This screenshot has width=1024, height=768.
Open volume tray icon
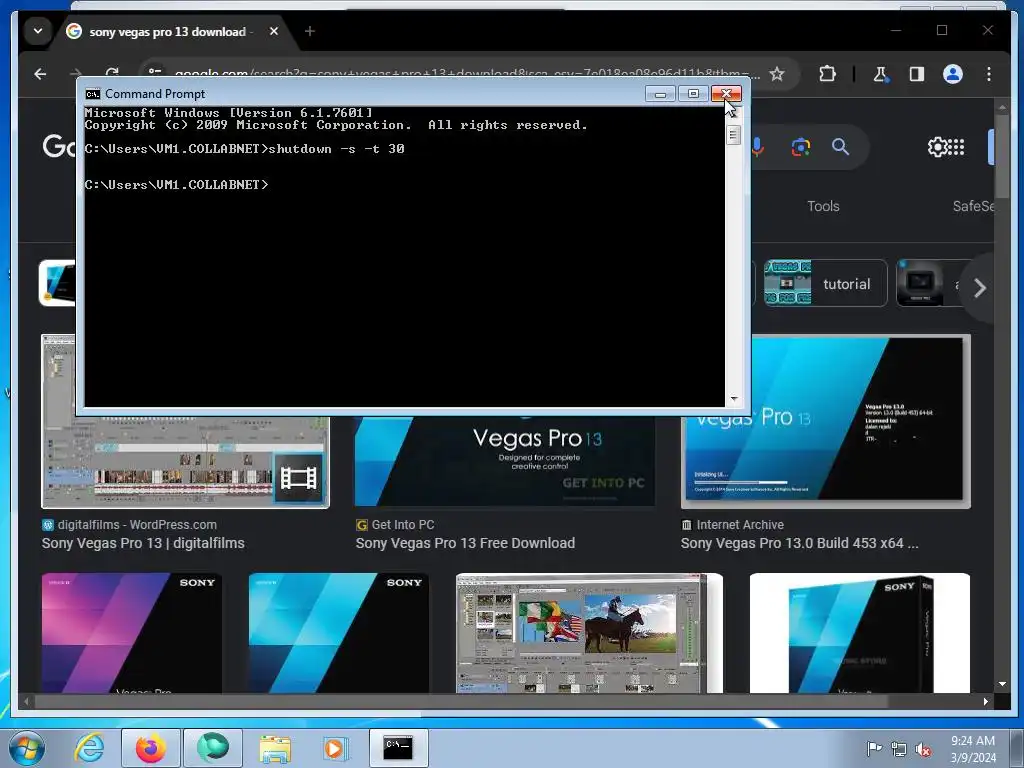(x=923, y=750)
